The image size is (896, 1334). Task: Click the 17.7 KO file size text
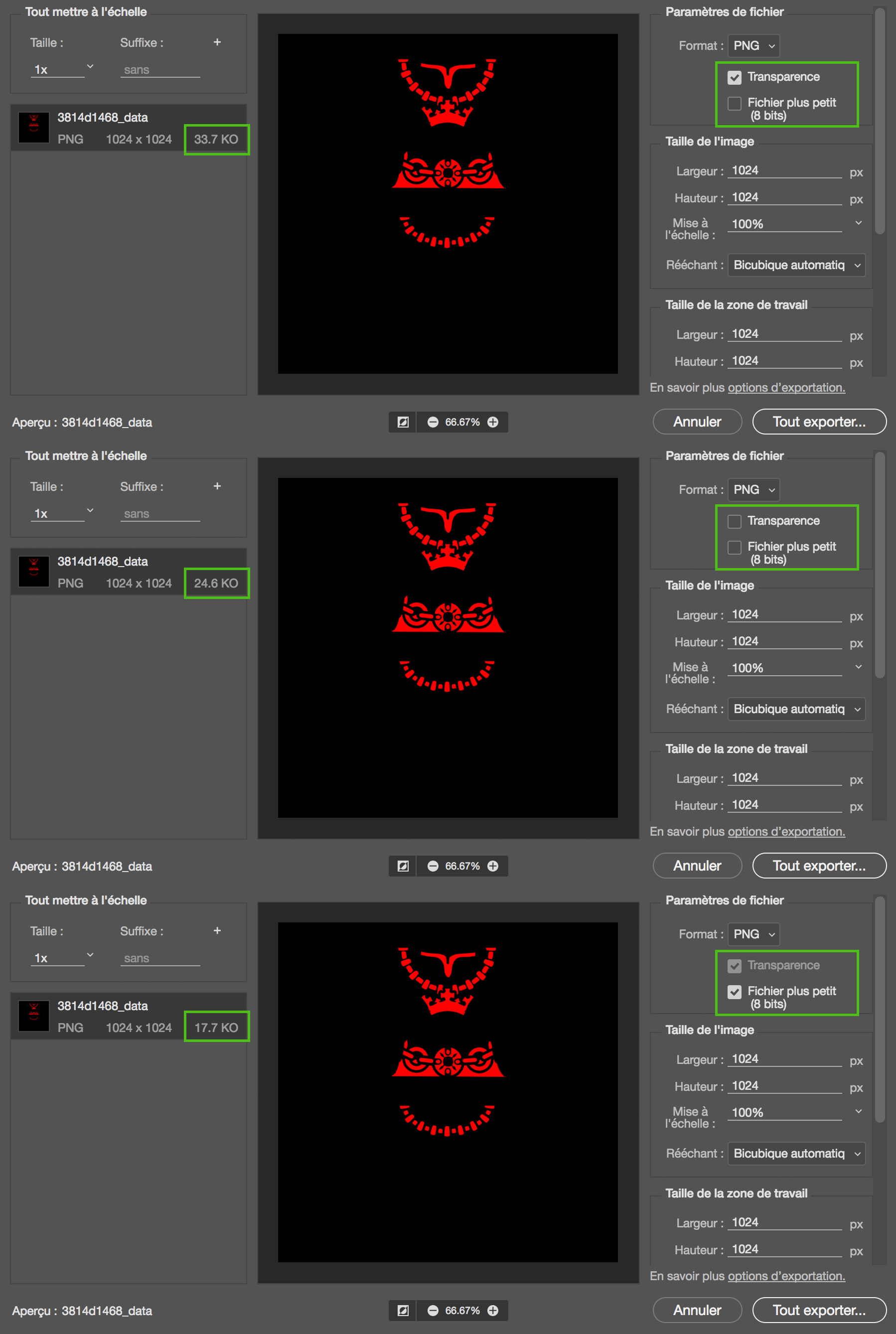(x=216, y=1027)
